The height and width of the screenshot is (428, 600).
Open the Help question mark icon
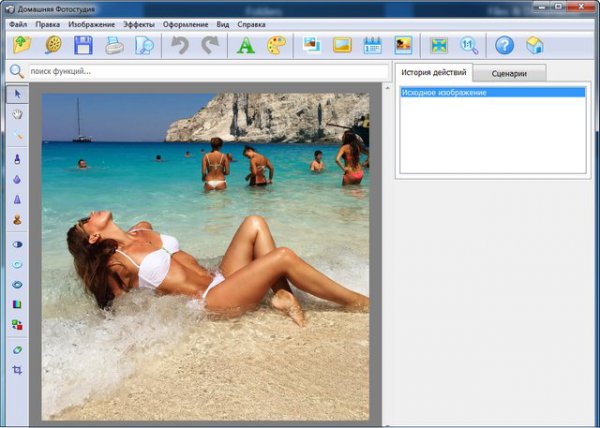click(x=504, y=45)
